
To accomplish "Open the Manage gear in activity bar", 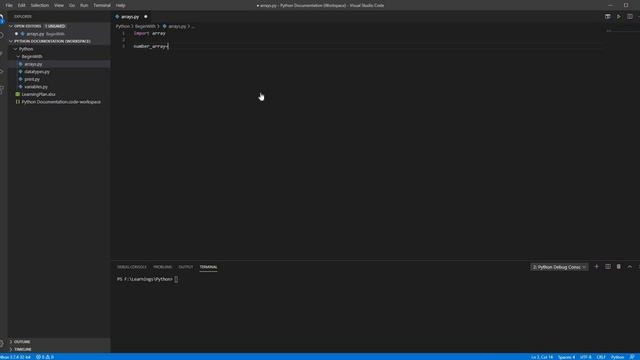I will (2, 344).
